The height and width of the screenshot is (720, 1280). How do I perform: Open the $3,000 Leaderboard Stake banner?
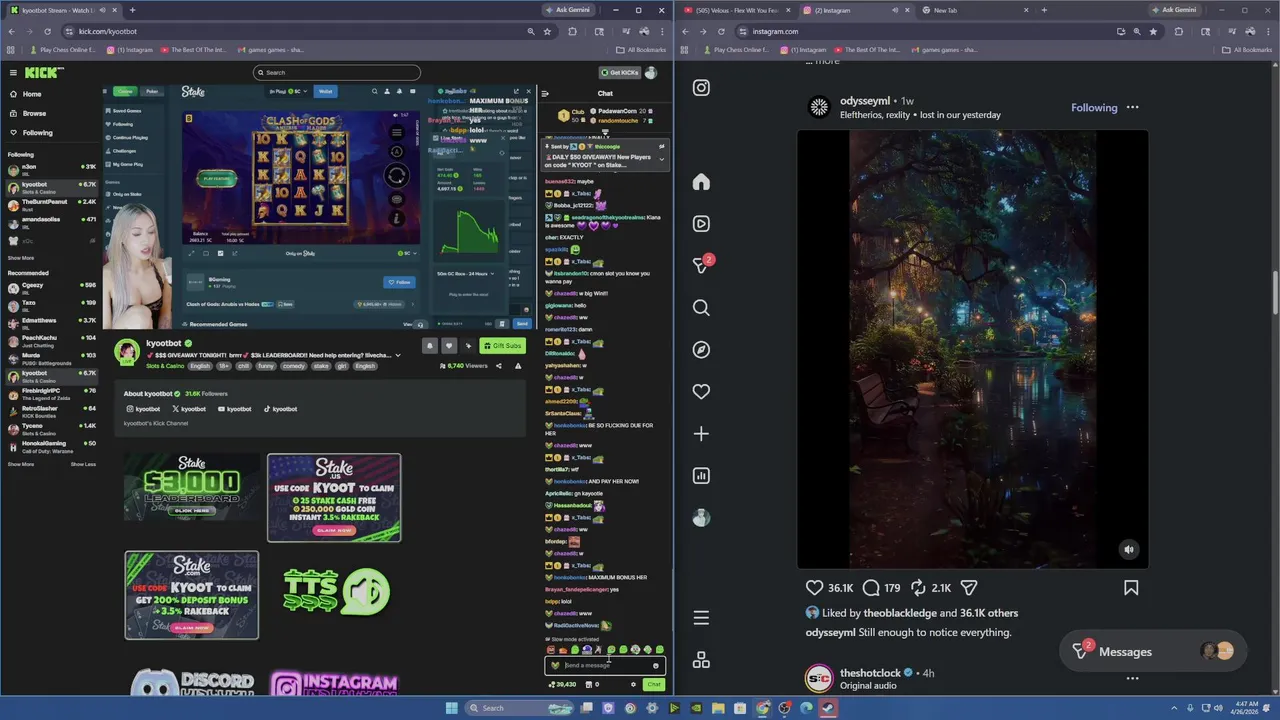(192, 487)
